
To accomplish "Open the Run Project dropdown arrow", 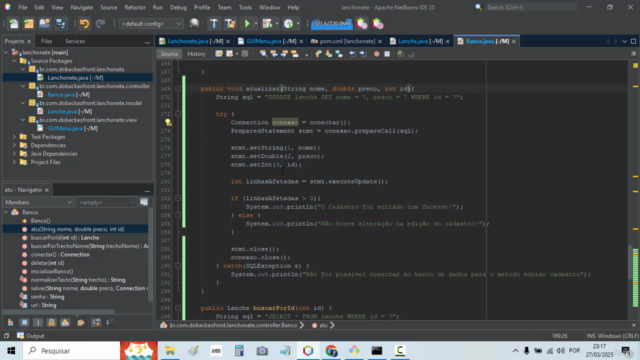I will 256,24.
